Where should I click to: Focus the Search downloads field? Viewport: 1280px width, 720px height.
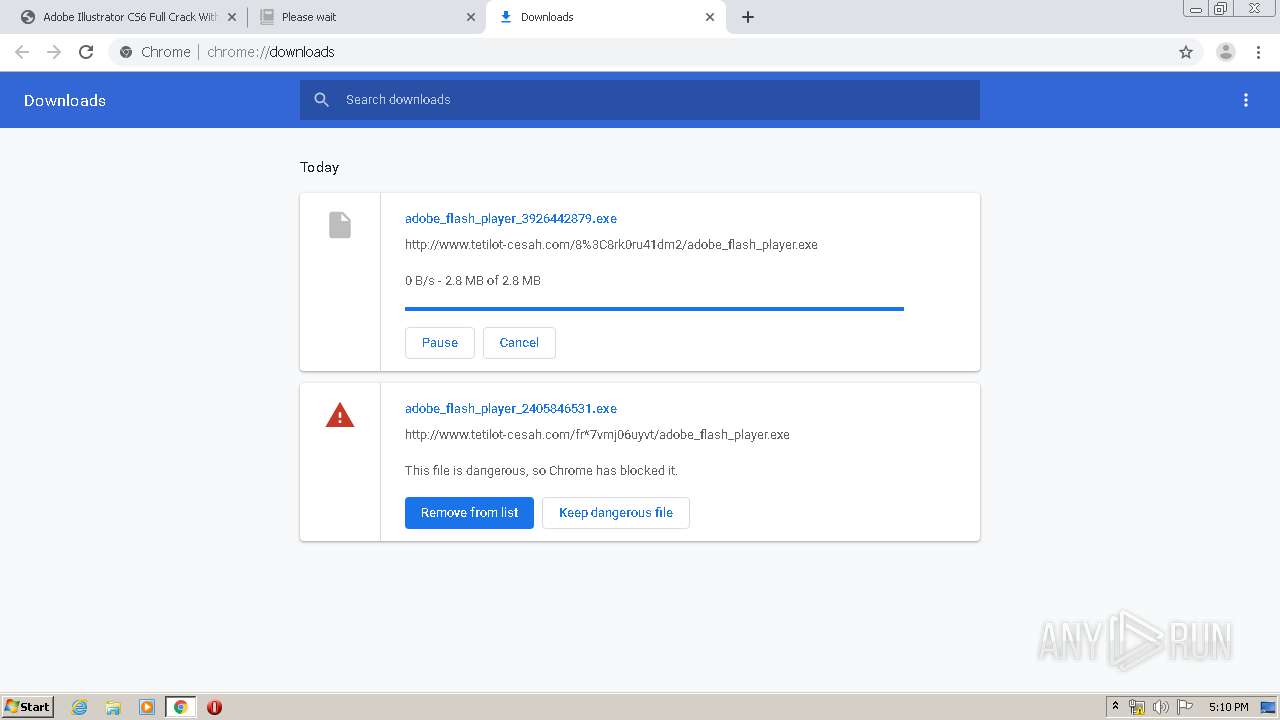pyautogui.click(x=640, y=100)
